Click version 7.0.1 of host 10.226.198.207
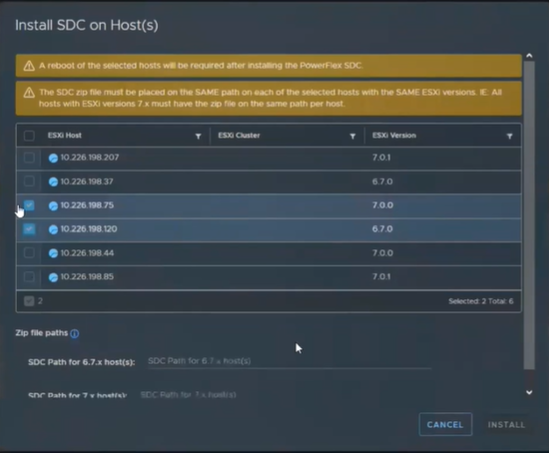Image resolution: width=549 pixels, height=453 pixels. click(381, 158)
